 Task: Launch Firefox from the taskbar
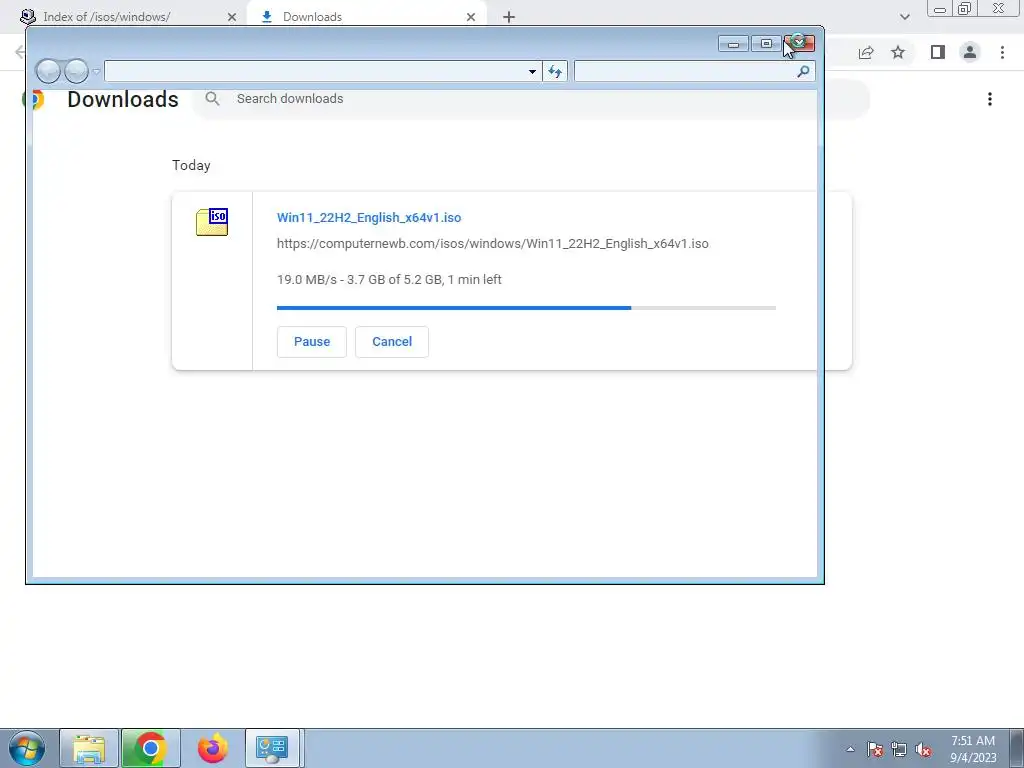212,748
